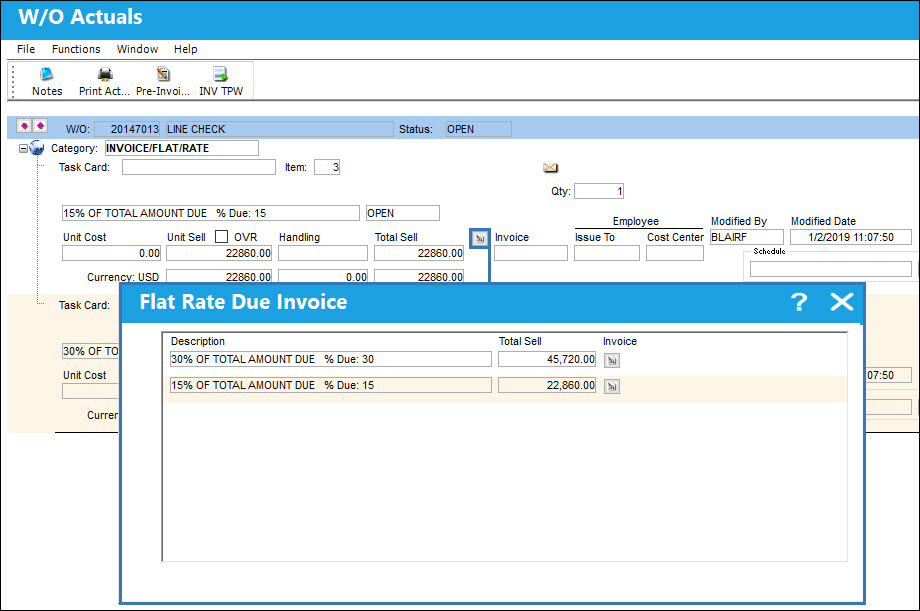
Task: Click the Qty field
Action: click(599, 191)
